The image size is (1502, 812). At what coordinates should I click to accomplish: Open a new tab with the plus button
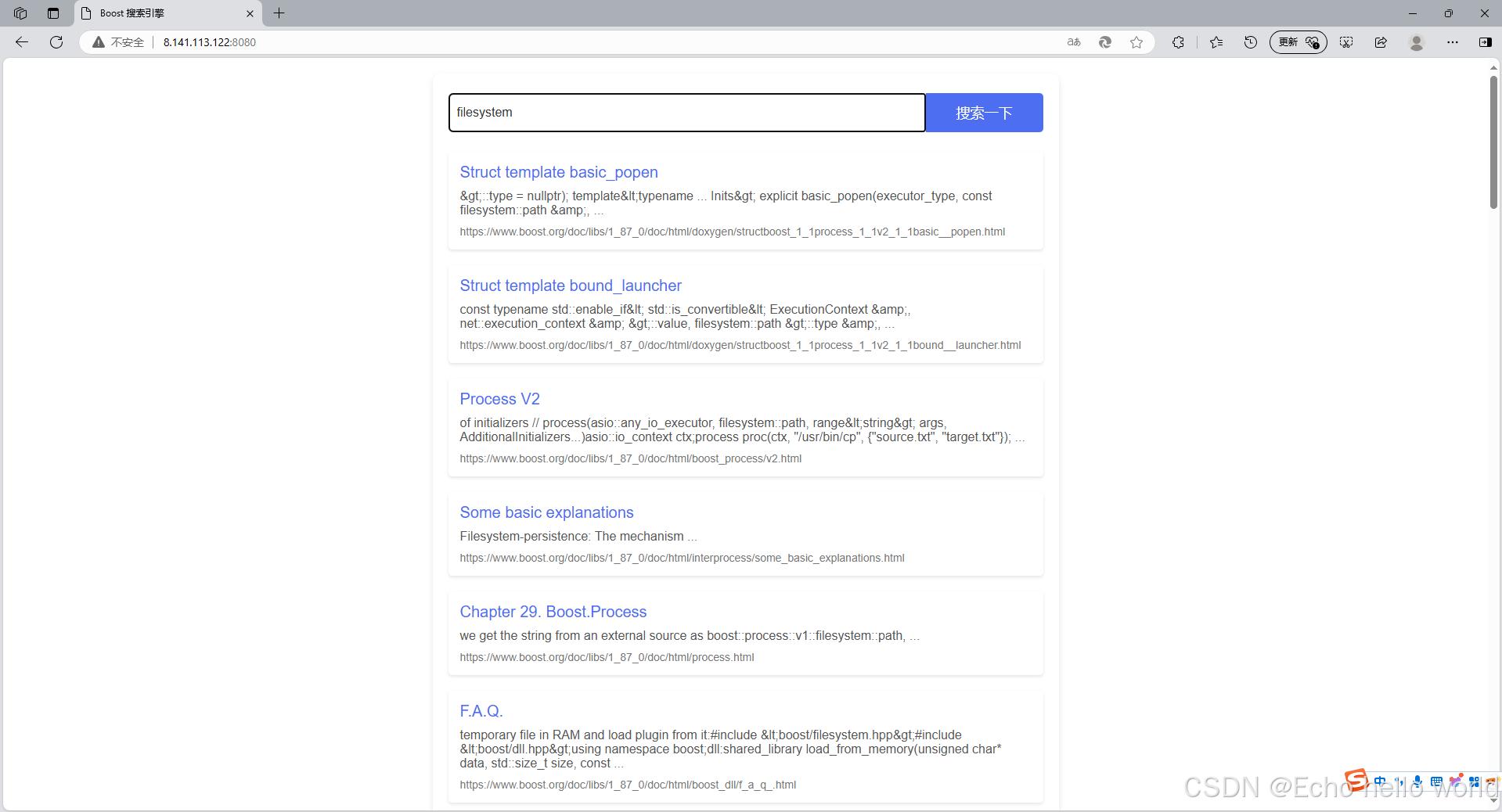[279, 13]
